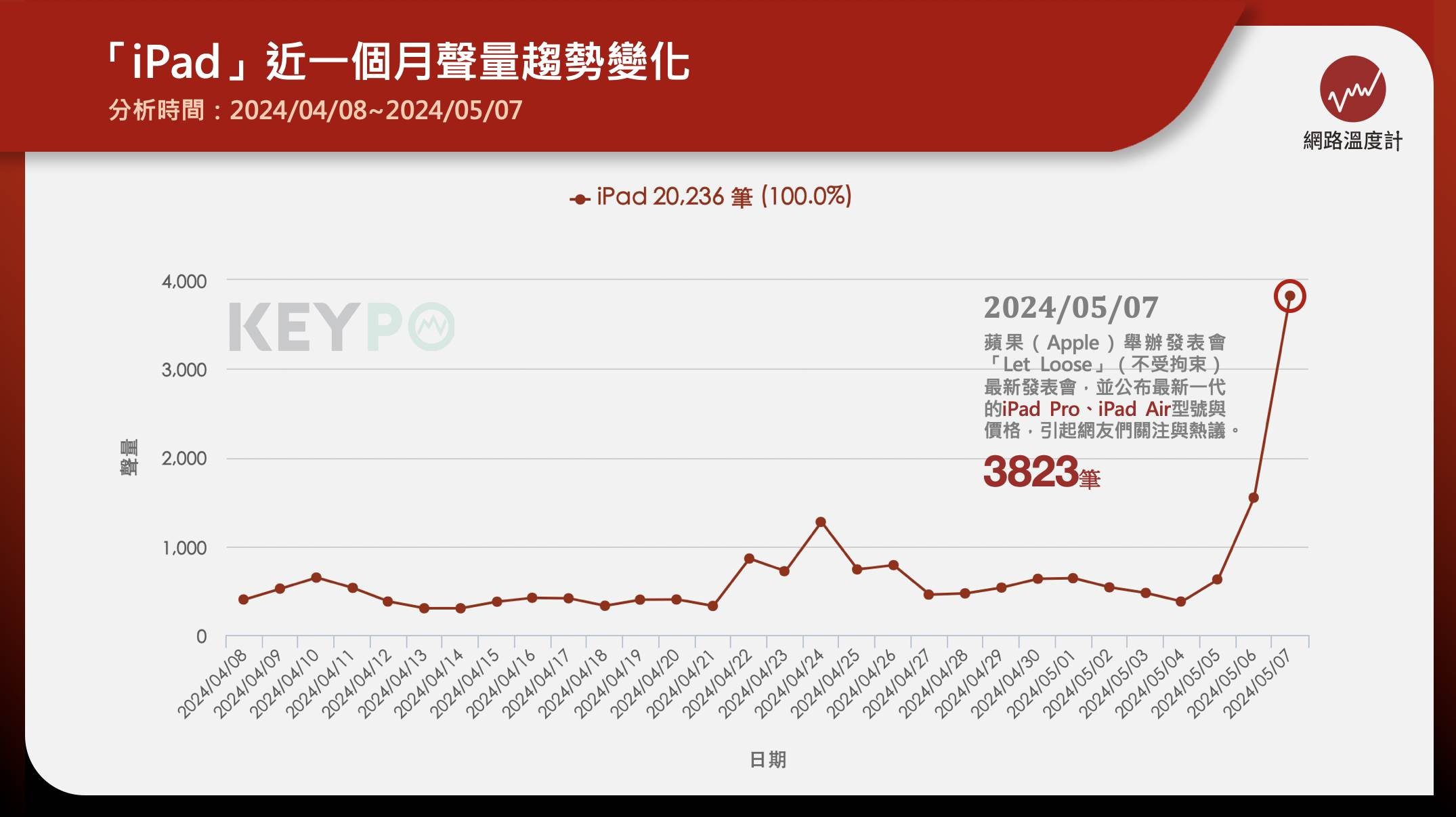The image size is (1456, 817).
Task: Click the 網路溫度計 logo icon
Action: coord(1352,89)
